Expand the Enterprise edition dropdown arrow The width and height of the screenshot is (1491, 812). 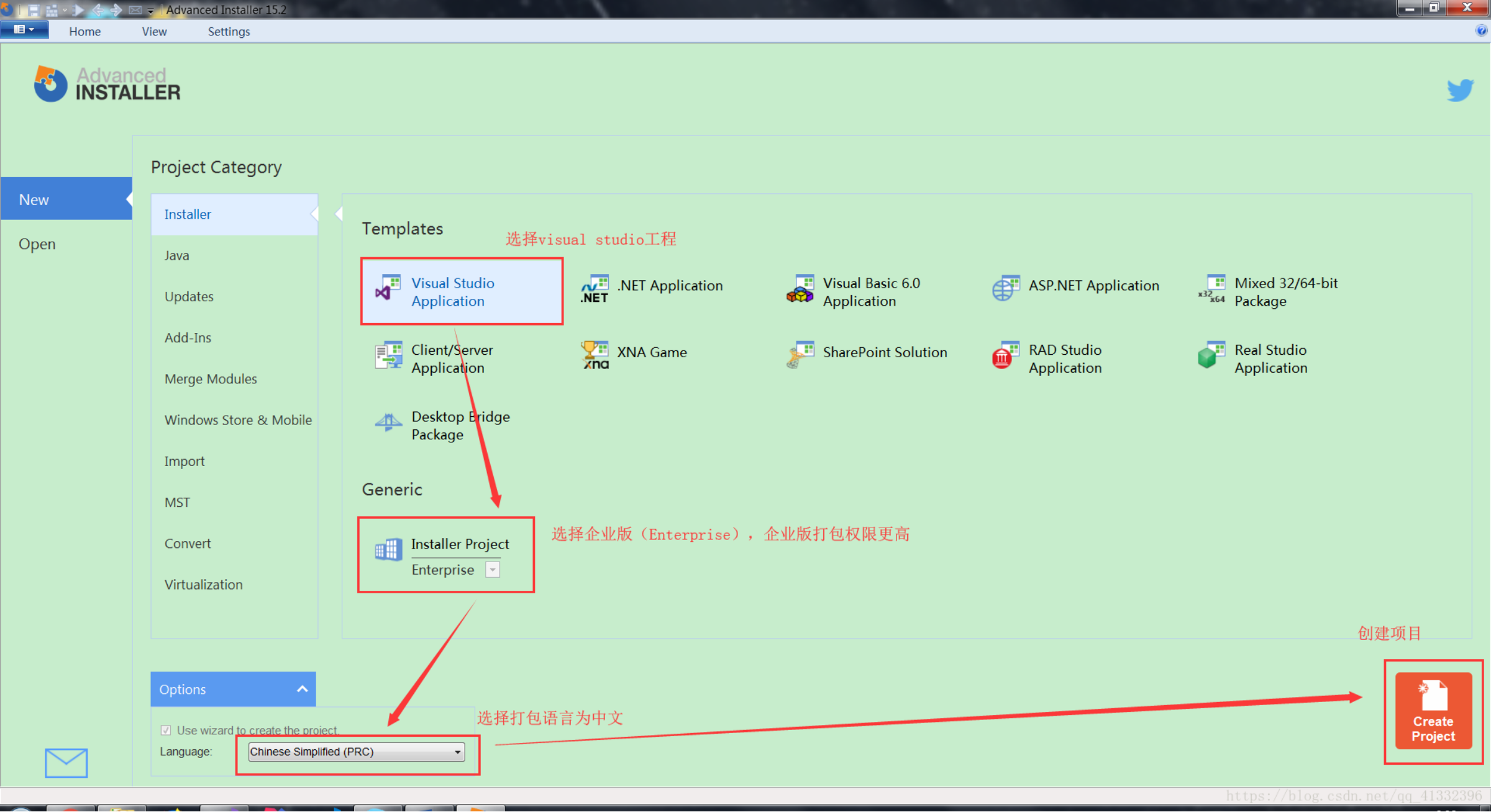click(x=492, y=570)
